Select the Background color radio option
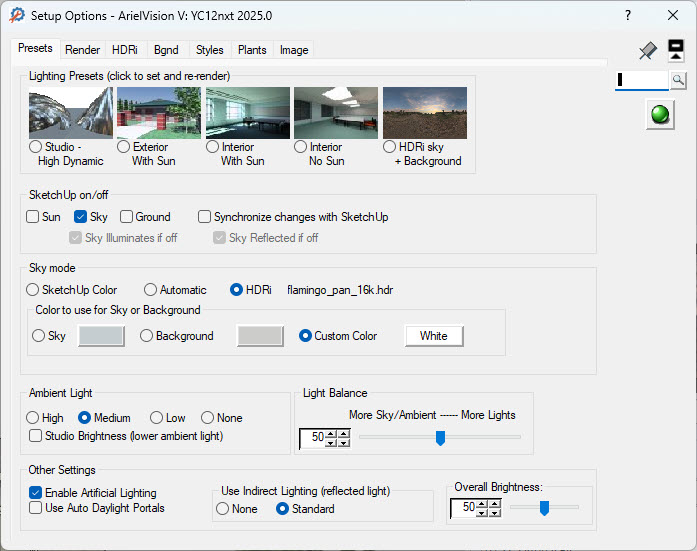 [146, 335]
